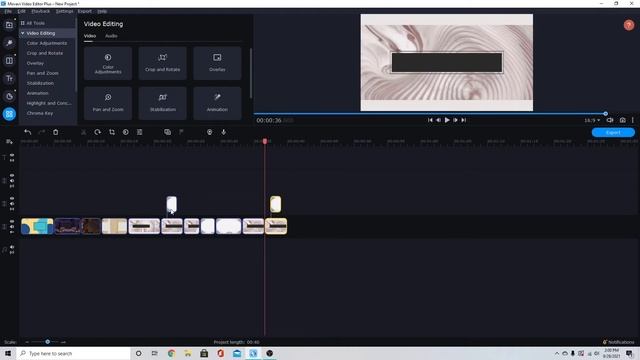
Task: Open Clip Properties icon in toolbar
Action: click(140, 132)
